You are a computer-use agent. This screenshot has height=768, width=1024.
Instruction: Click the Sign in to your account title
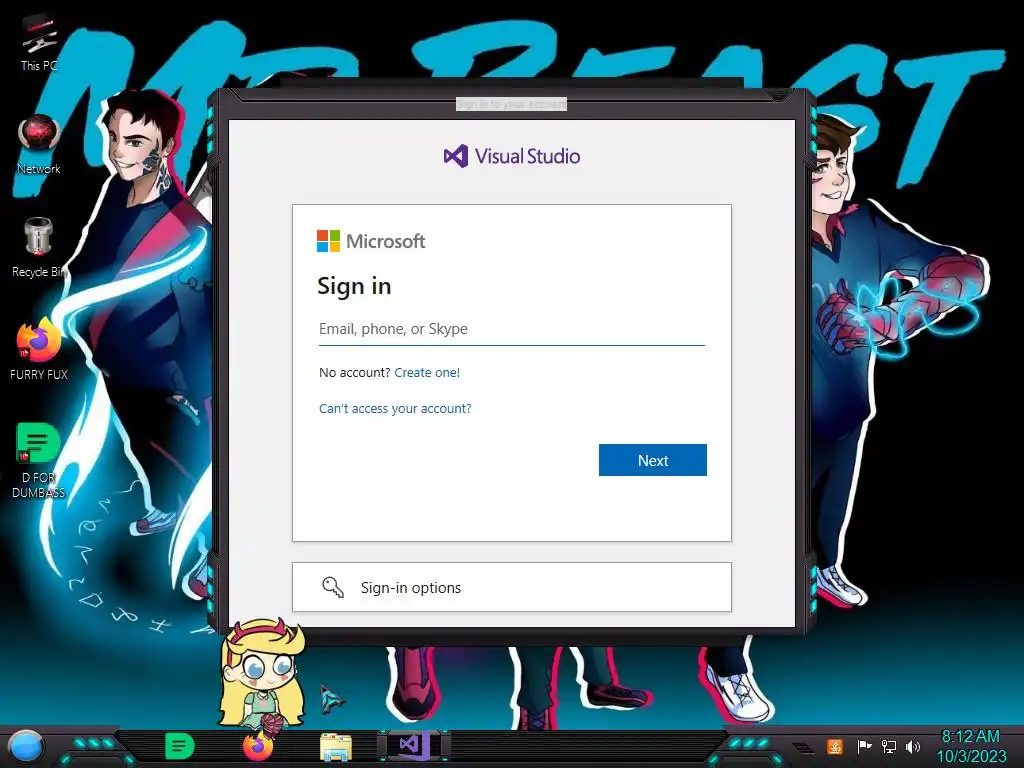(x=511, y=104)
